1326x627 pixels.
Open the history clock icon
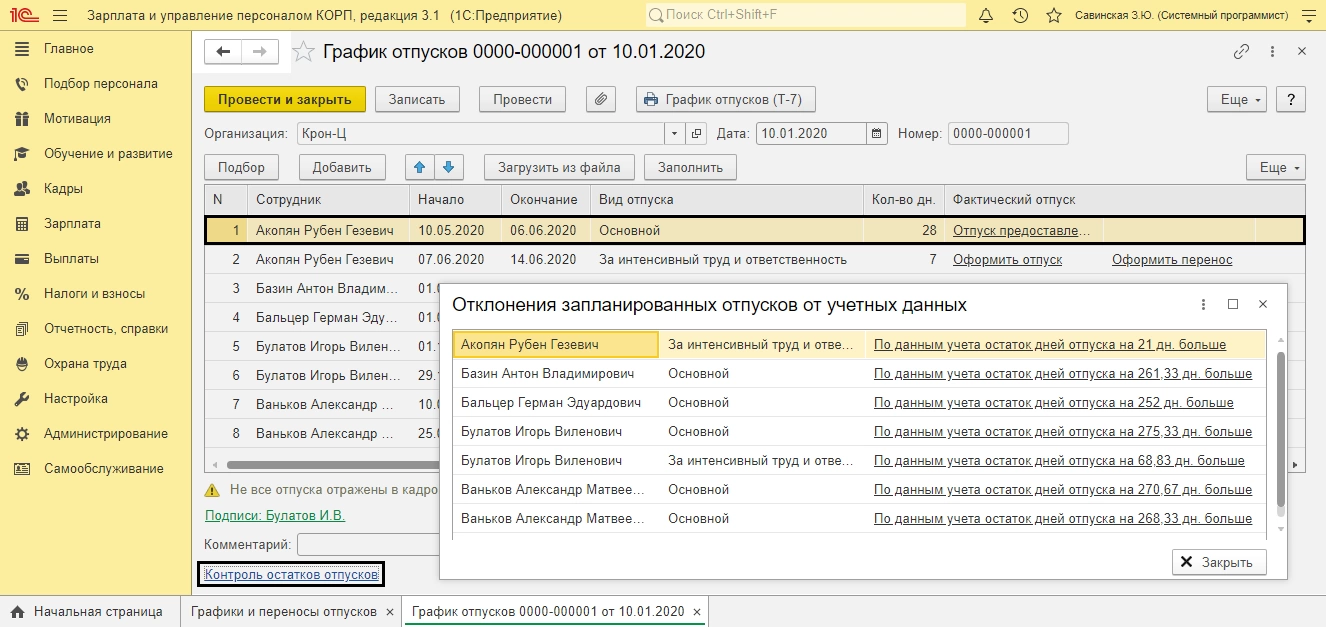click(1020, 16)
